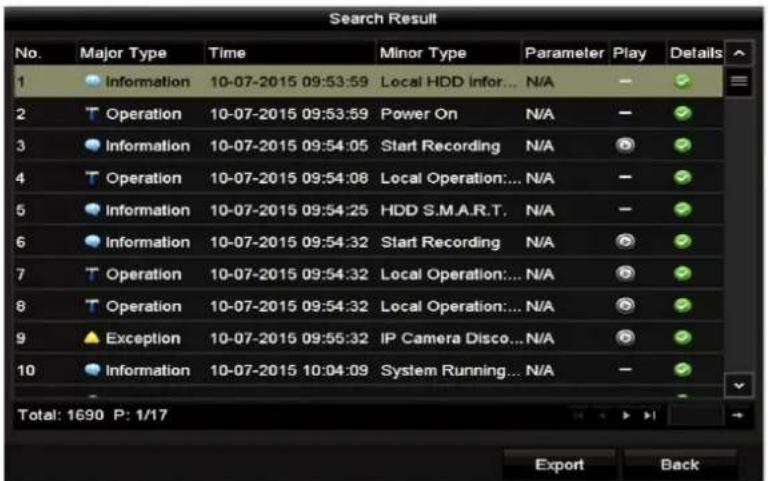This screenshot has height=481, width=768.
Task: Open details for row 2 Power On
Action: [682, 113]
